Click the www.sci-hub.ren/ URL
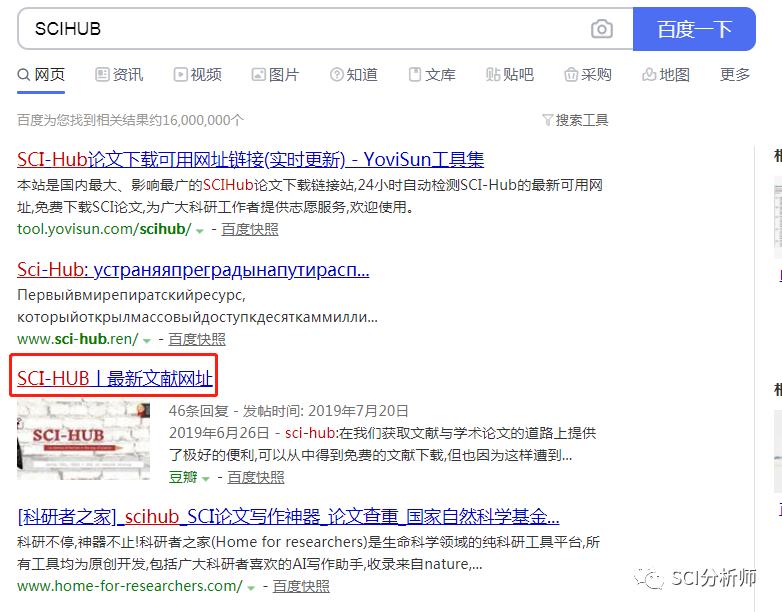Viewport: 782px width, 612px height. pyautogui.click(x=77, y=339)
